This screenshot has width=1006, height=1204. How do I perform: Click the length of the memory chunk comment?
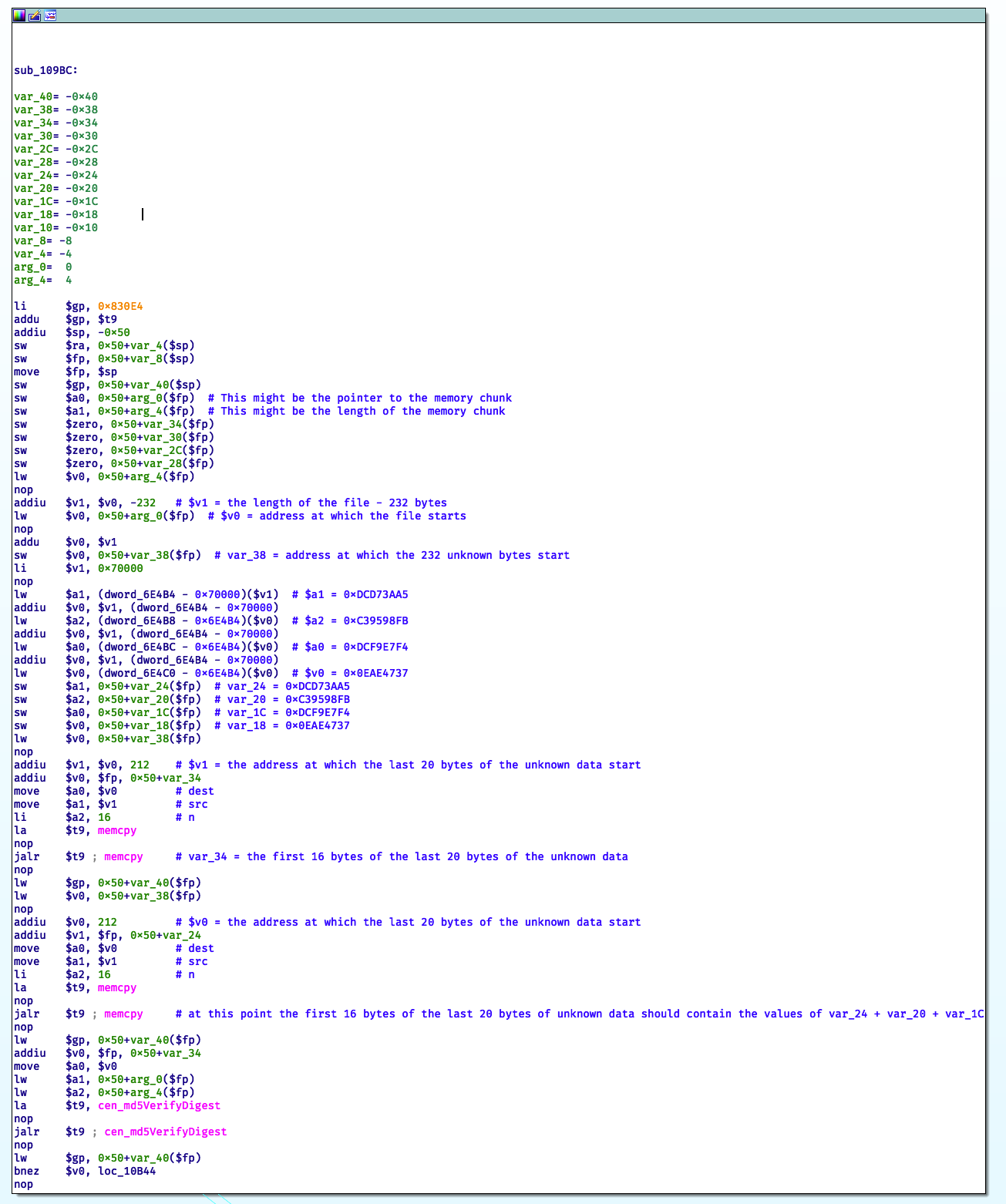click(356, 411)
